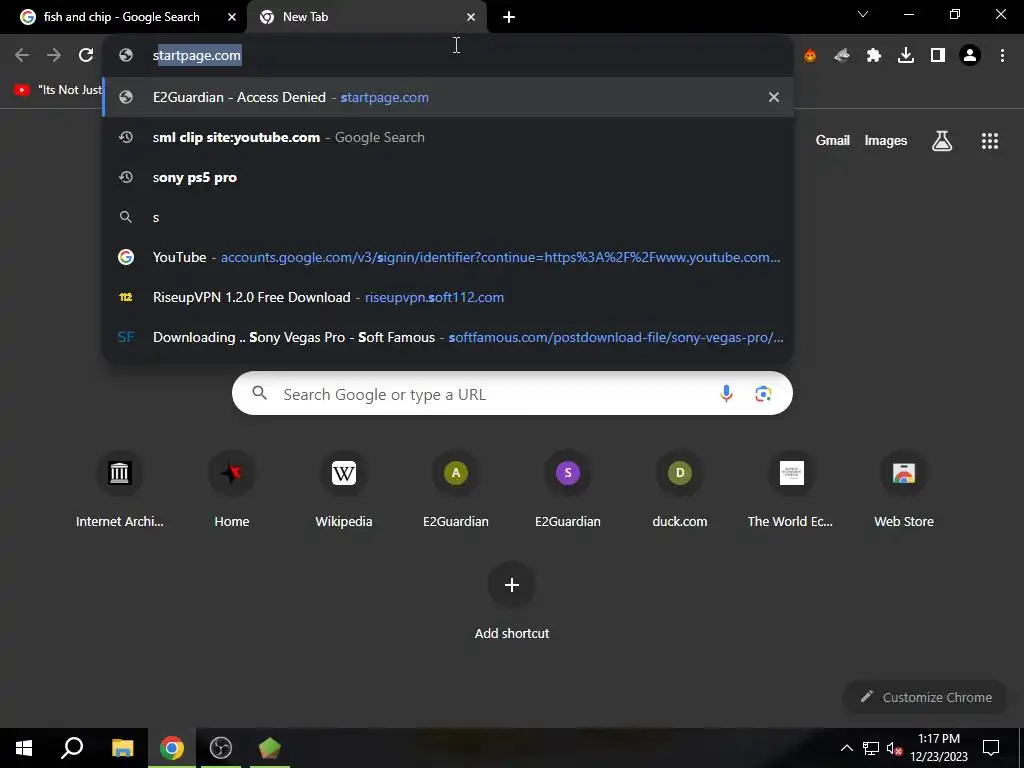Close the New Tab tab
1024x768 pixels.
click(x=471, y=17)
